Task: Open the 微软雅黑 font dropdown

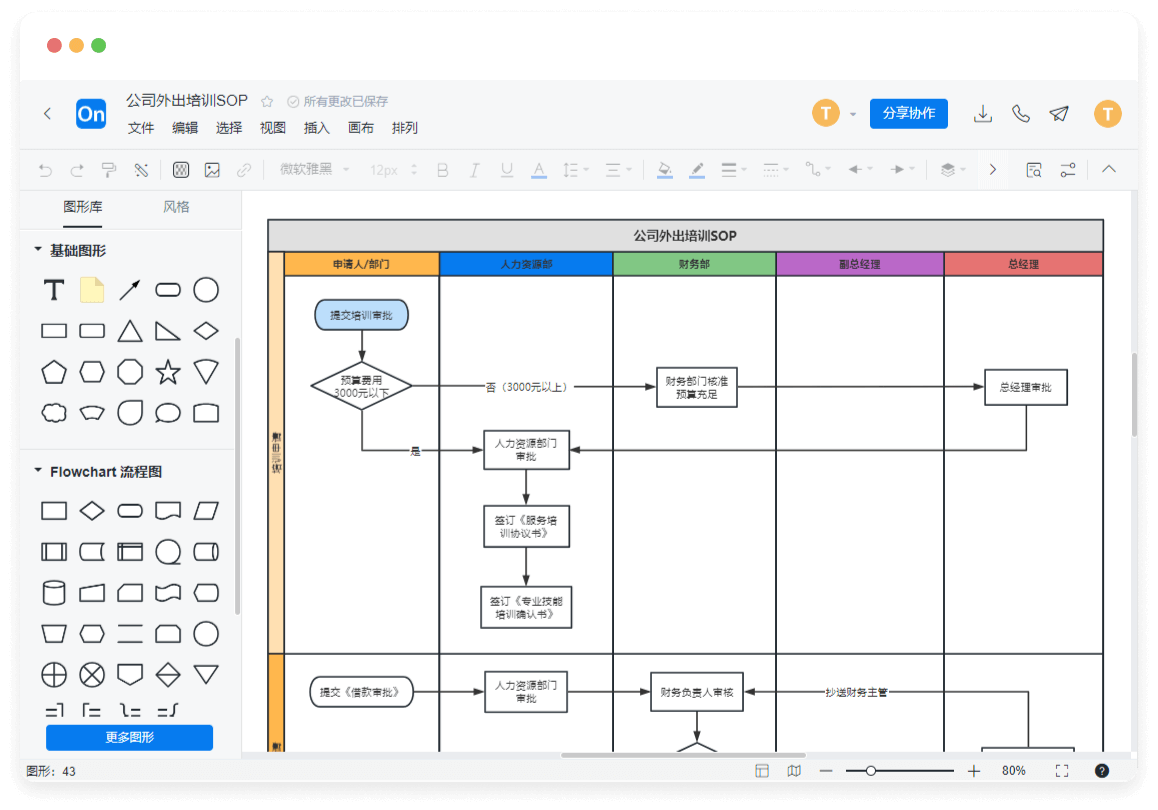Action: tap(314, 170)
